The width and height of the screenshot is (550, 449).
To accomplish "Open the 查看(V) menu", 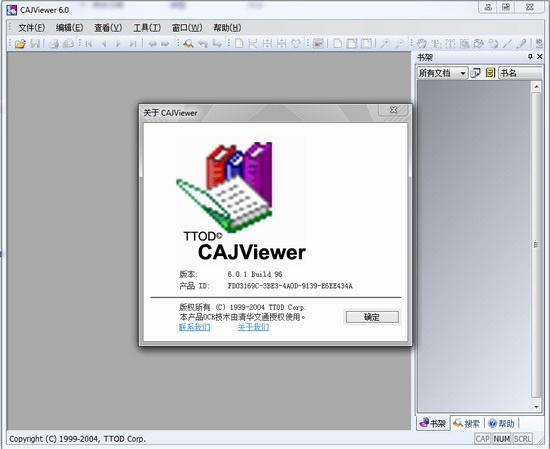I will (x=108, y=28).
